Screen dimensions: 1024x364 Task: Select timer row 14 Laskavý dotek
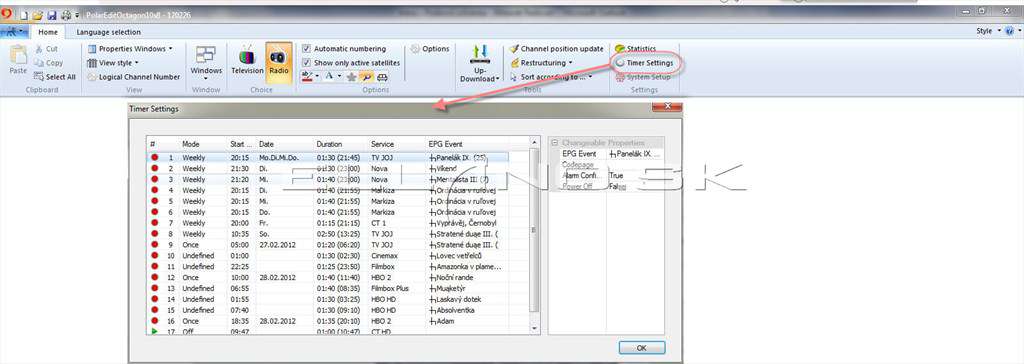coord(328,299)
